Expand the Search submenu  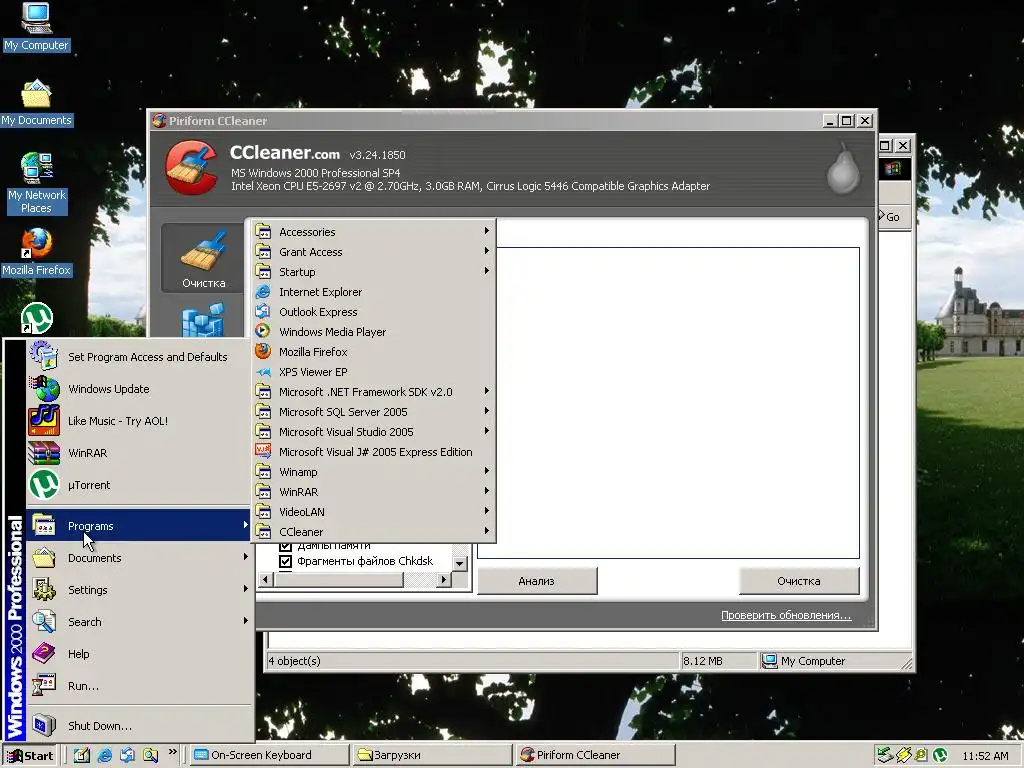[x=138, y=622]
